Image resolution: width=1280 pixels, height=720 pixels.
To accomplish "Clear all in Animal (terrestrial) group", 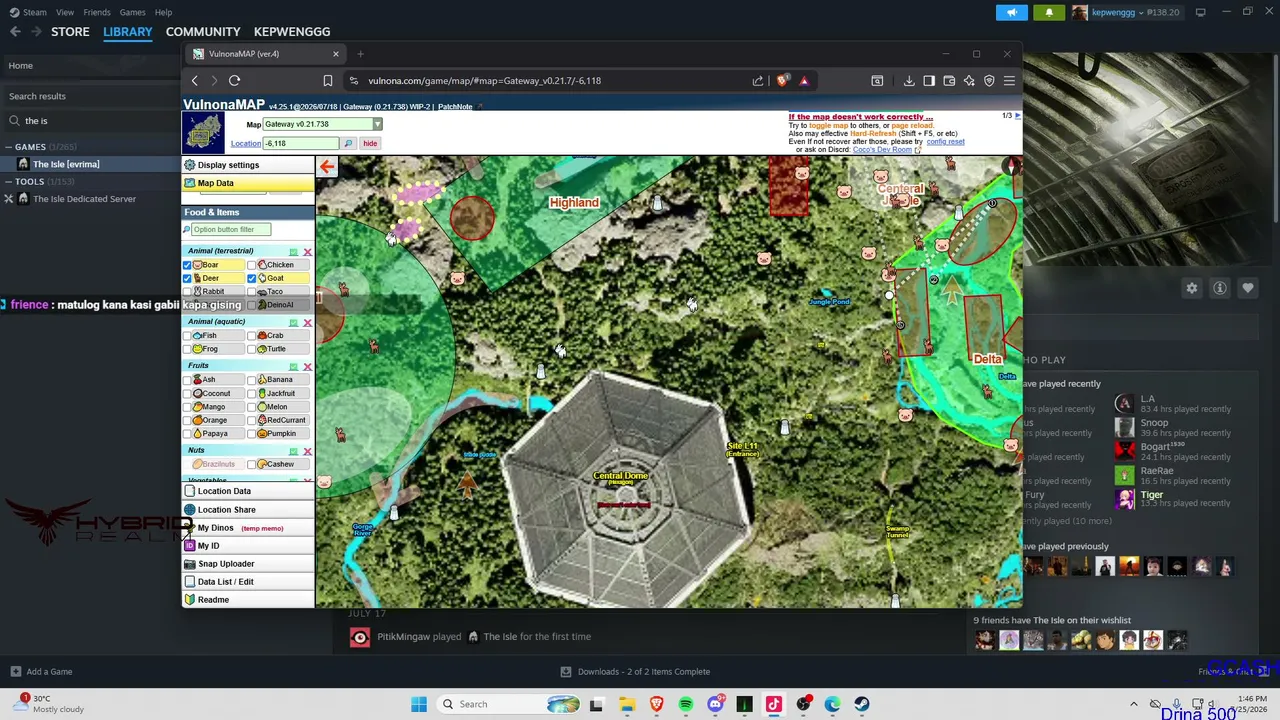I will [x=307, y=251].
